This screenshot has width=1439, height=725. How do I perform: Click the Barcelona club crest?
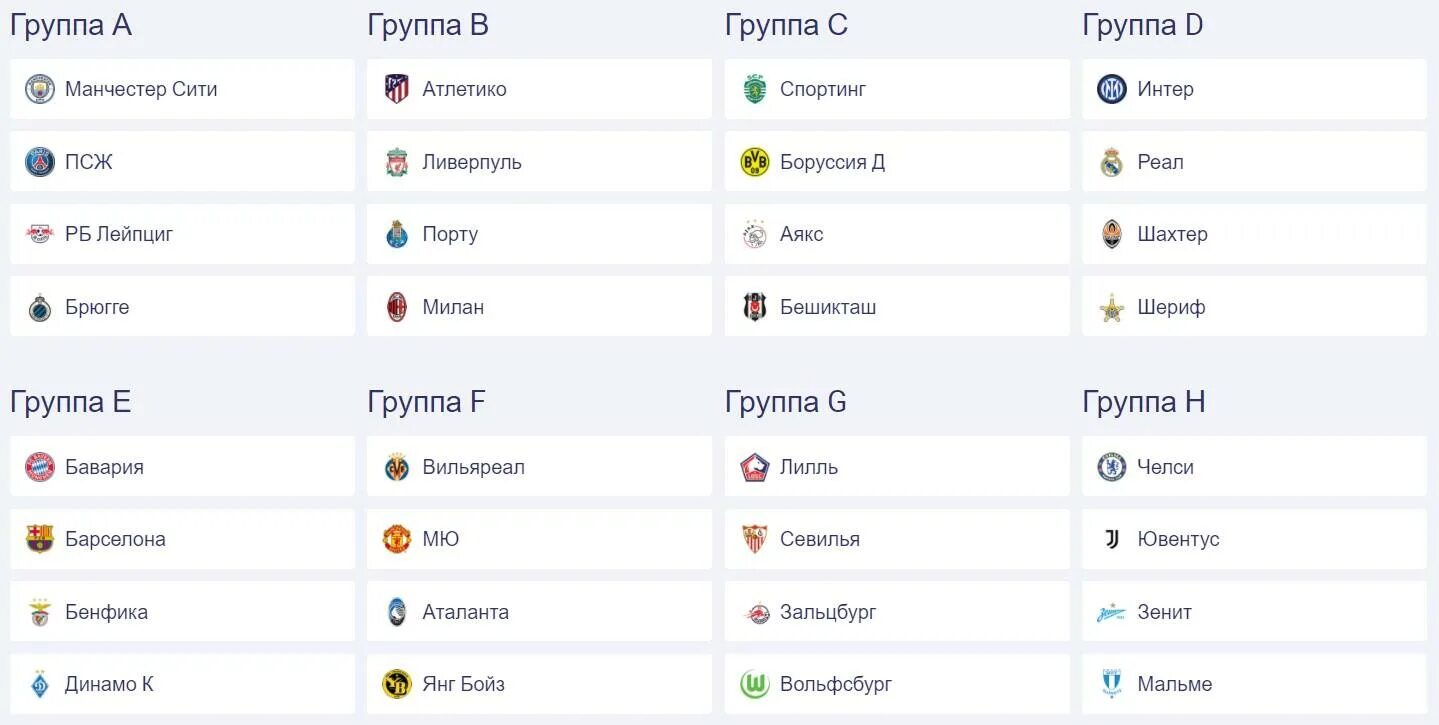point(40,539)
